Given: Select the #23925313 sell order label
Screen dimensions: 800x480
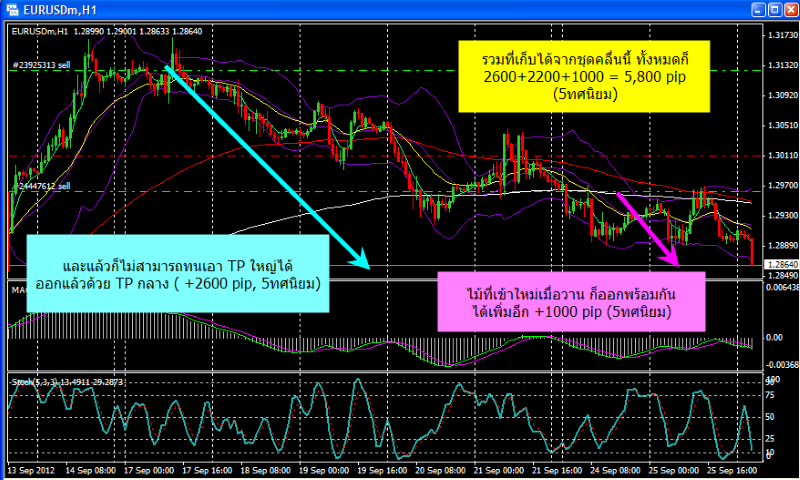Looking at the screenshot, I should 41,65.
